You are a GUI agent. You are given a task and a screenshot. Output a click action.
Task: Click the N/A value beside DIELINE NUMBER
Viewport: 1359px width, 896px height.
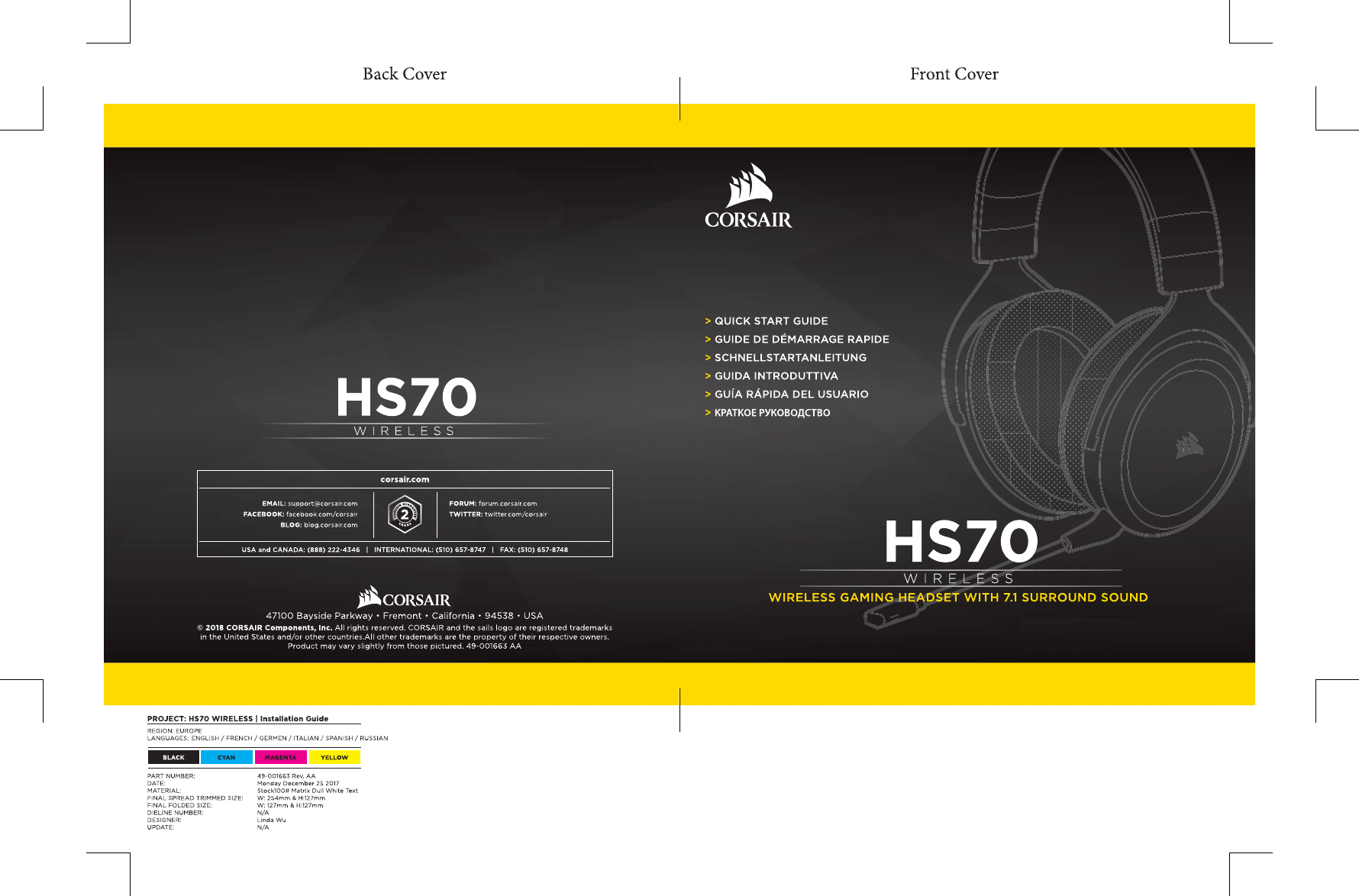pyautogui.click(x=263, y=813)
